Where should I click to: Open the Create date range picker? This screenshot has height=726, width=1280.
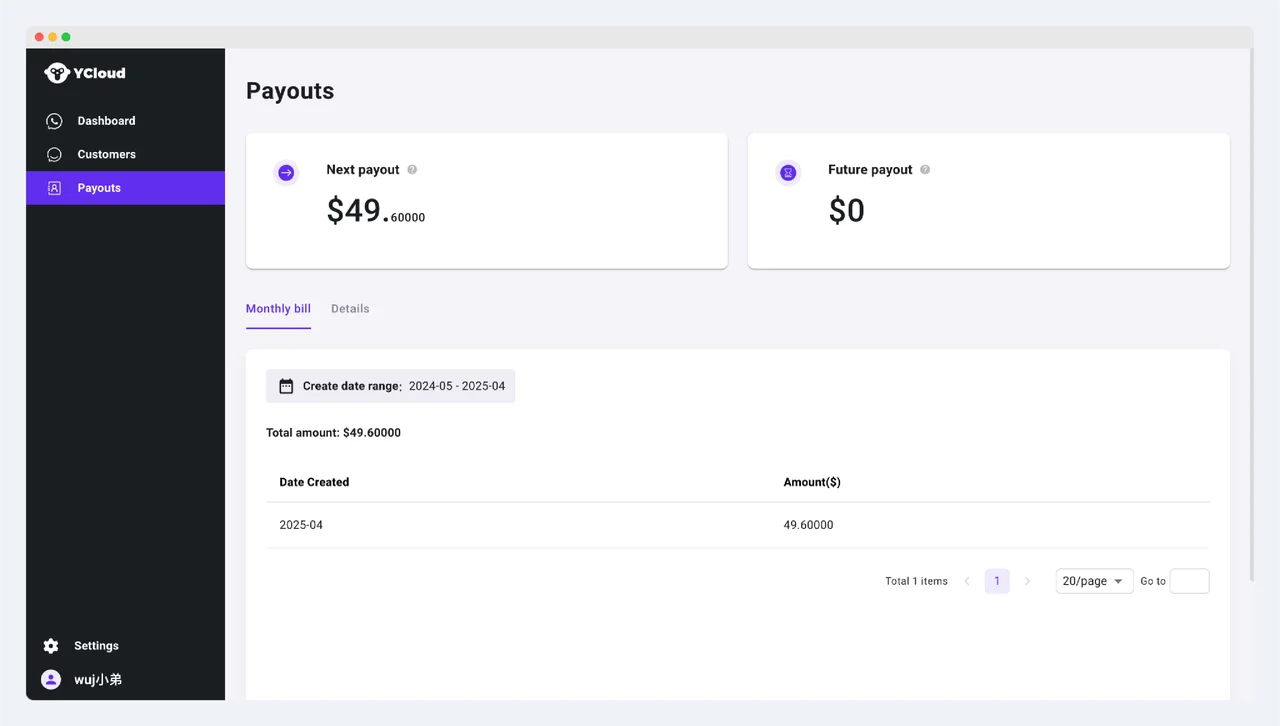click(390, 386)
